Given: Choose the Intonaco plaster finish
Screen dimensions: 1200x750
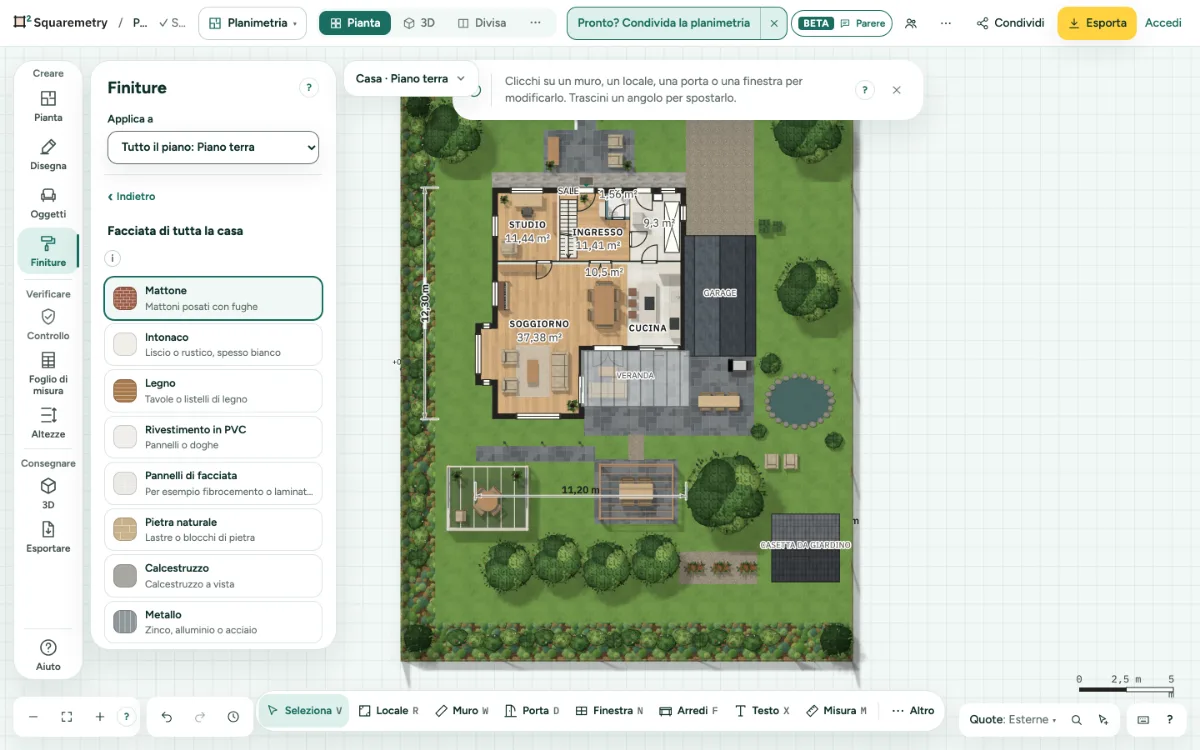Looking at the screenshot, I should click(213, 344).
